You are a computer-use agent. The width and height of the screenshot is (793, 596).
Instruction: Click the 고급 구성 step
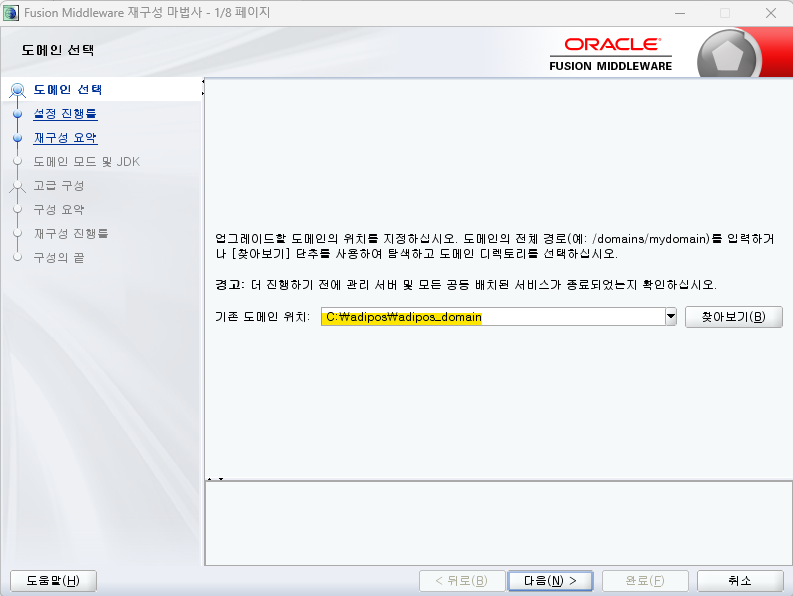59,186
